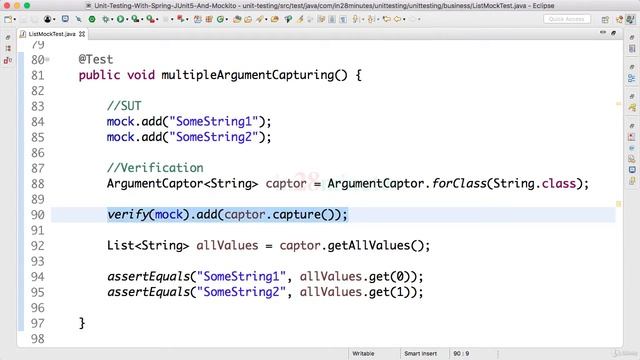Open the red-marked view icon in right sidebar

pyautogui.click(x=632, y=137)
